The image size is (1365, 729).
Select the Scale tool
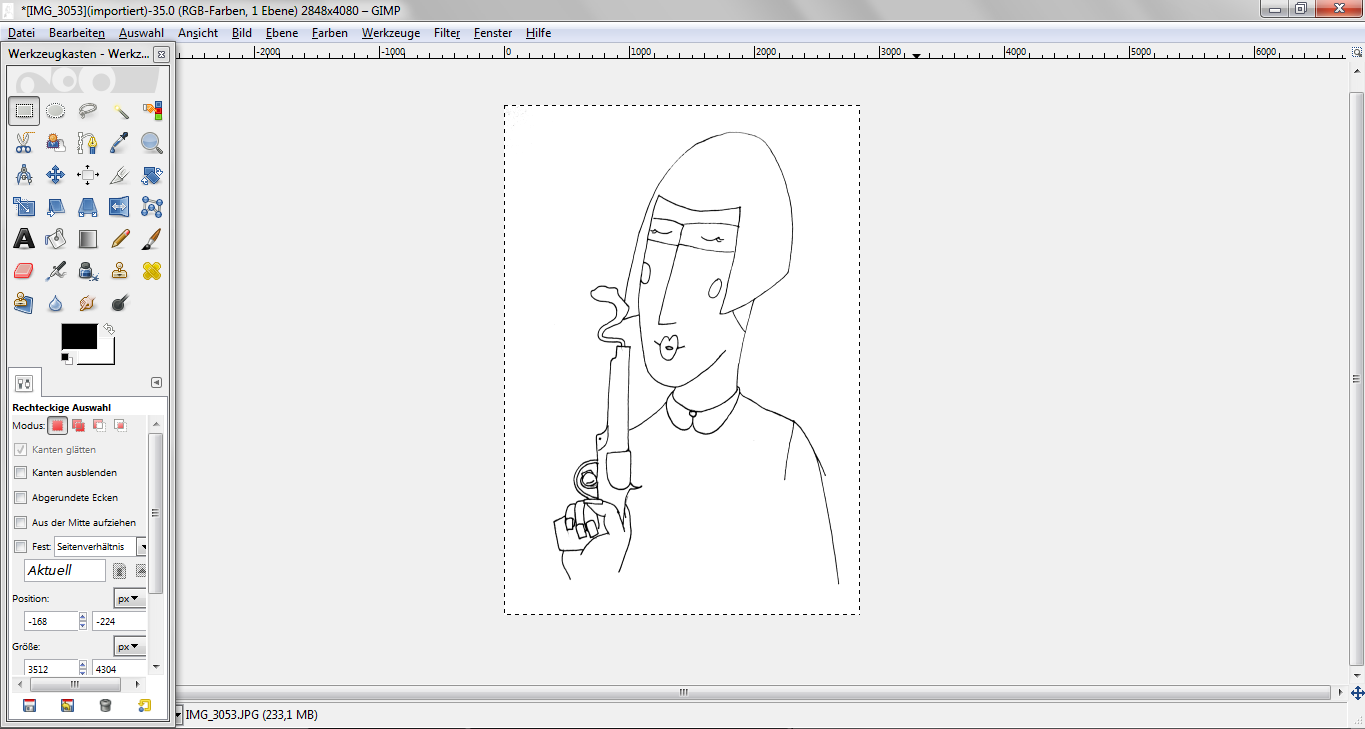tap(24, 207)
